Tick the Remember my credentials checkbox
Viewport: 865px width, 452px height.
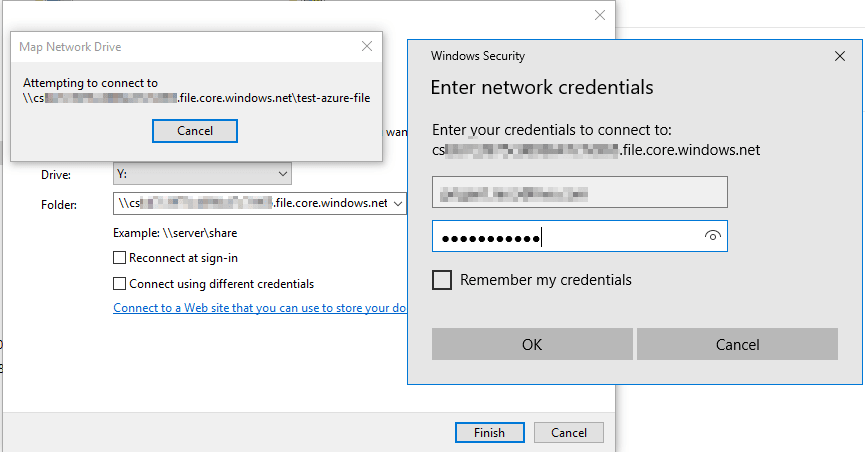coord(442,280)
